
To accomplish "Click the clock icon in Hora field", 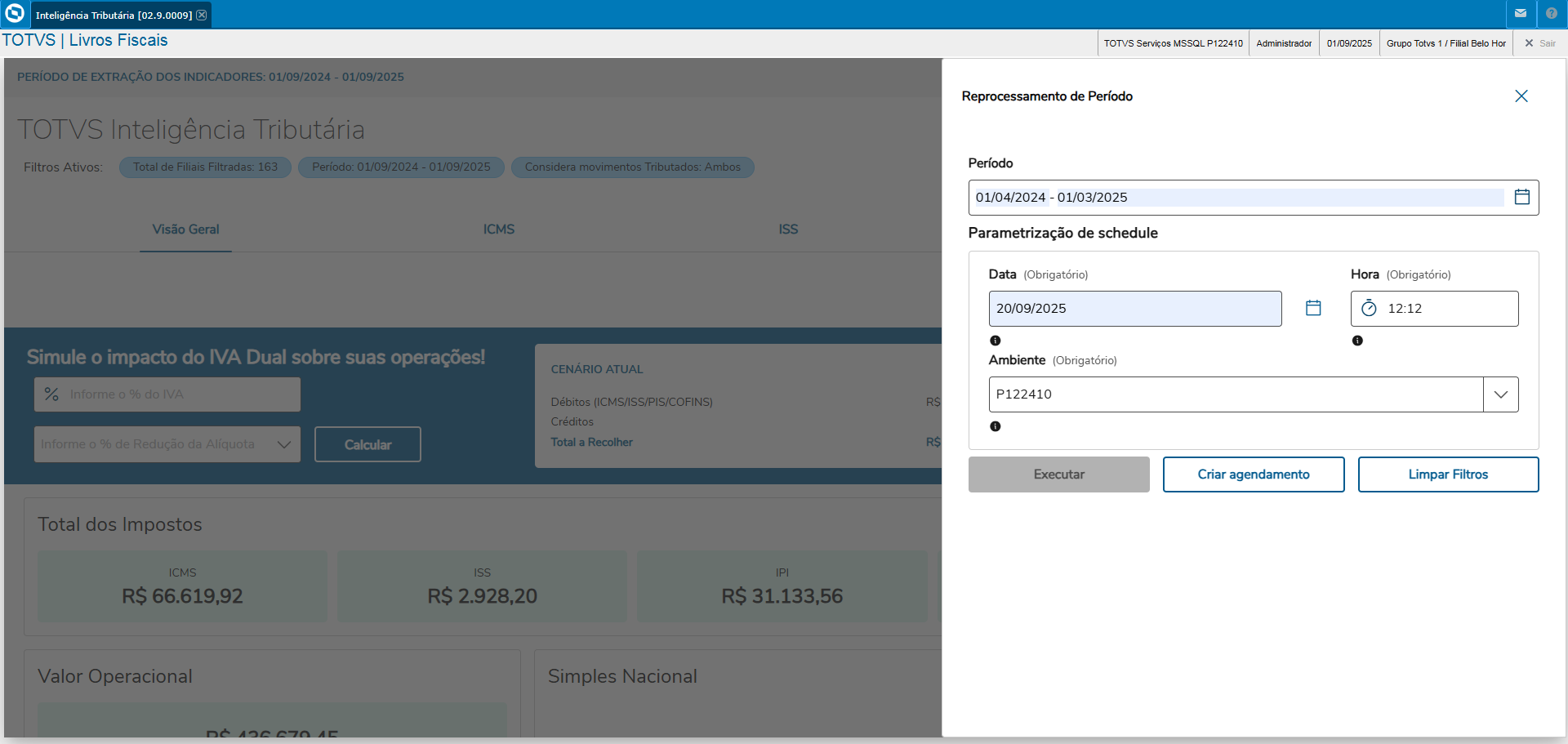I will coord(1370,308).
